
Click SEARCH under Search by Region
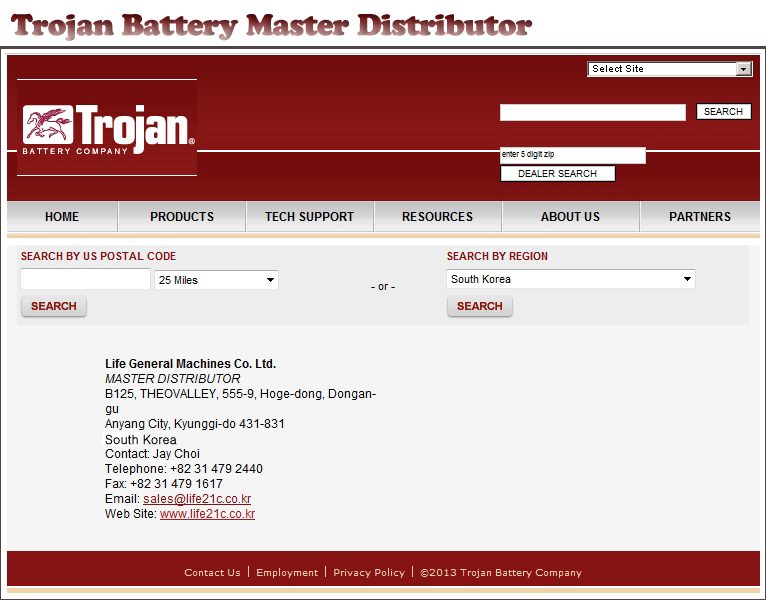tap(480, 306)
